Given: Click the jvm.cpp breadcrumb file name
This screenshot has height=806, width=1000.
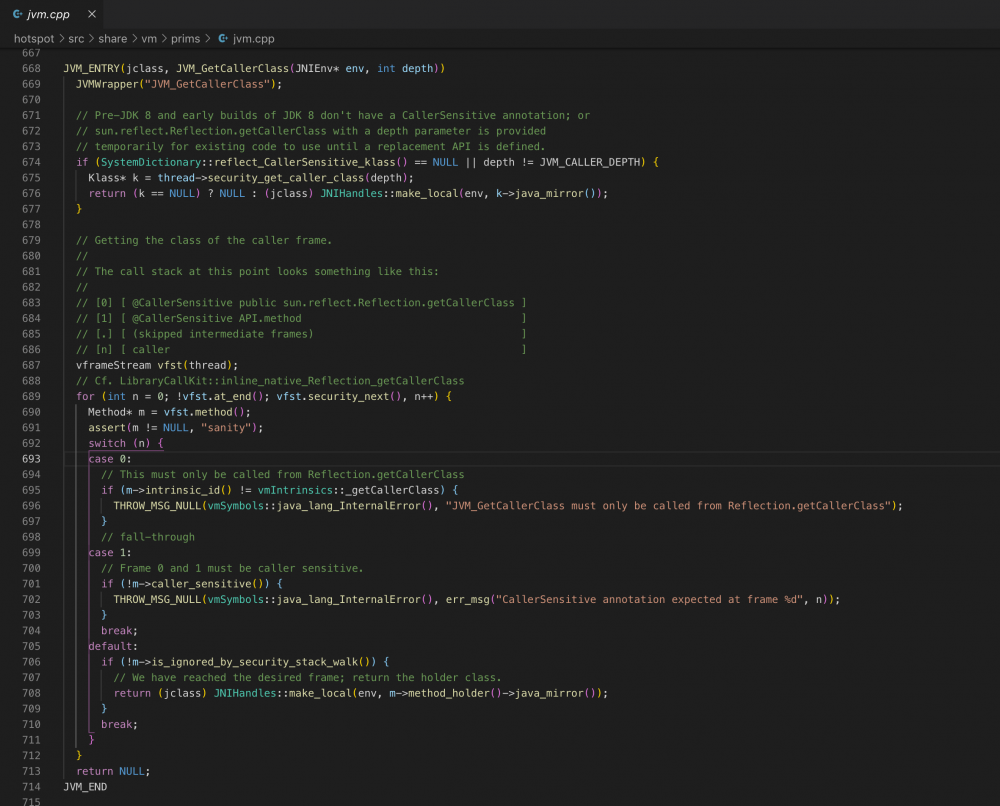Looking at the screenshot, I should (x=253, y=38).
